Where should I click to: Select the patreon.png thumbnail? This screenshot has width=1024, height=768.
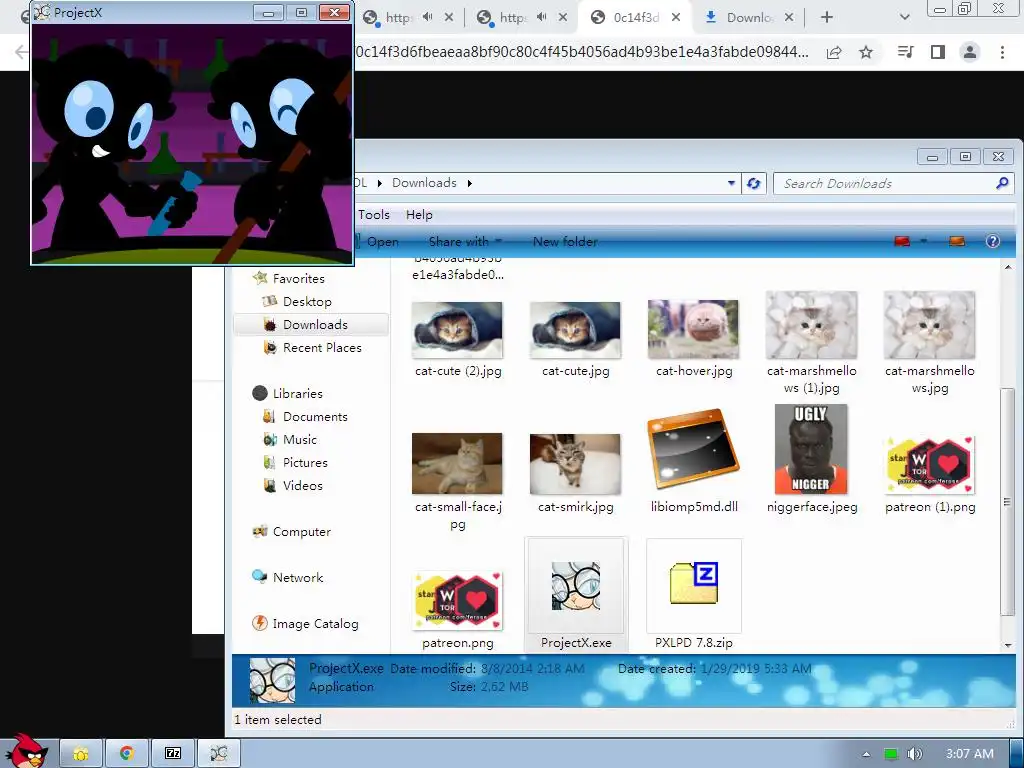[x=457, y=600]
